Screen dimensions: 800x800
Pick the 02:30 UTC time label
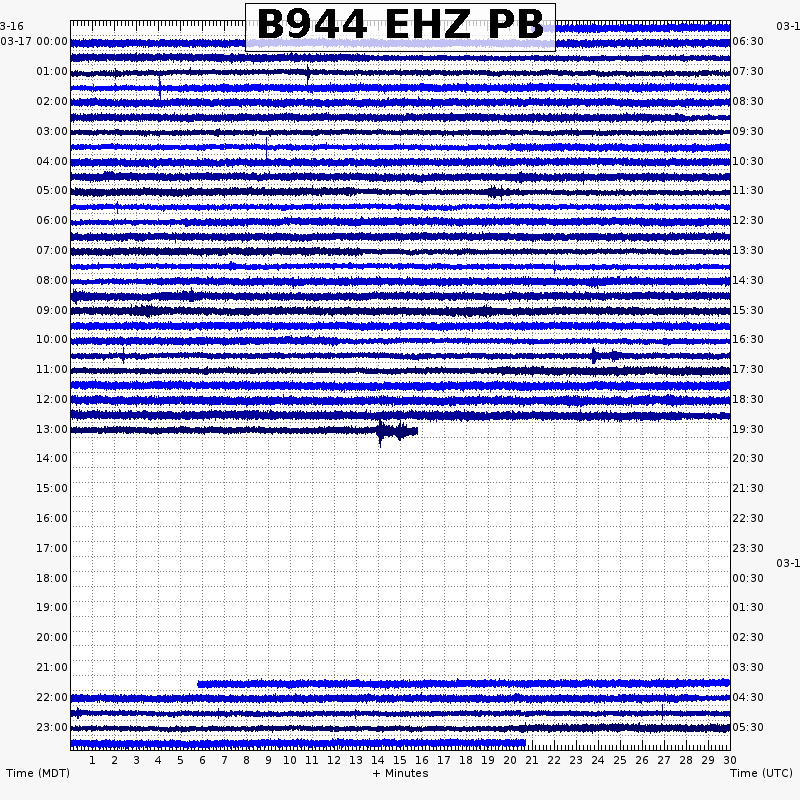[748, 638]
